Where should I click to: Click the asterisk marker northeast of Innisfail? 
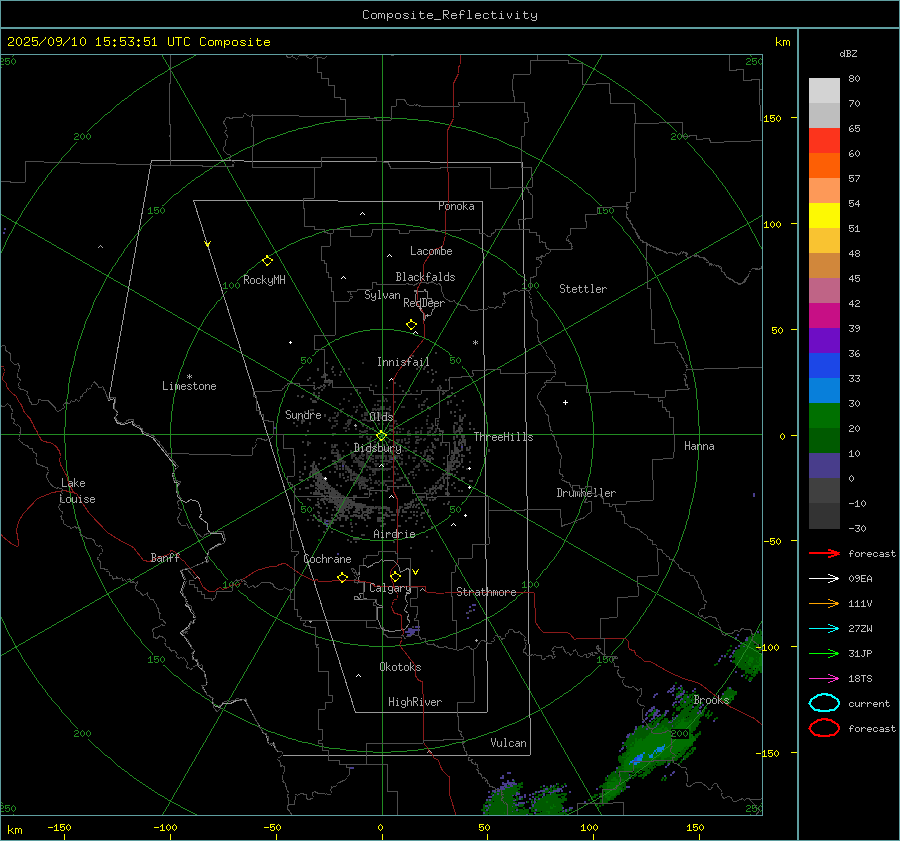coord(475,343)
